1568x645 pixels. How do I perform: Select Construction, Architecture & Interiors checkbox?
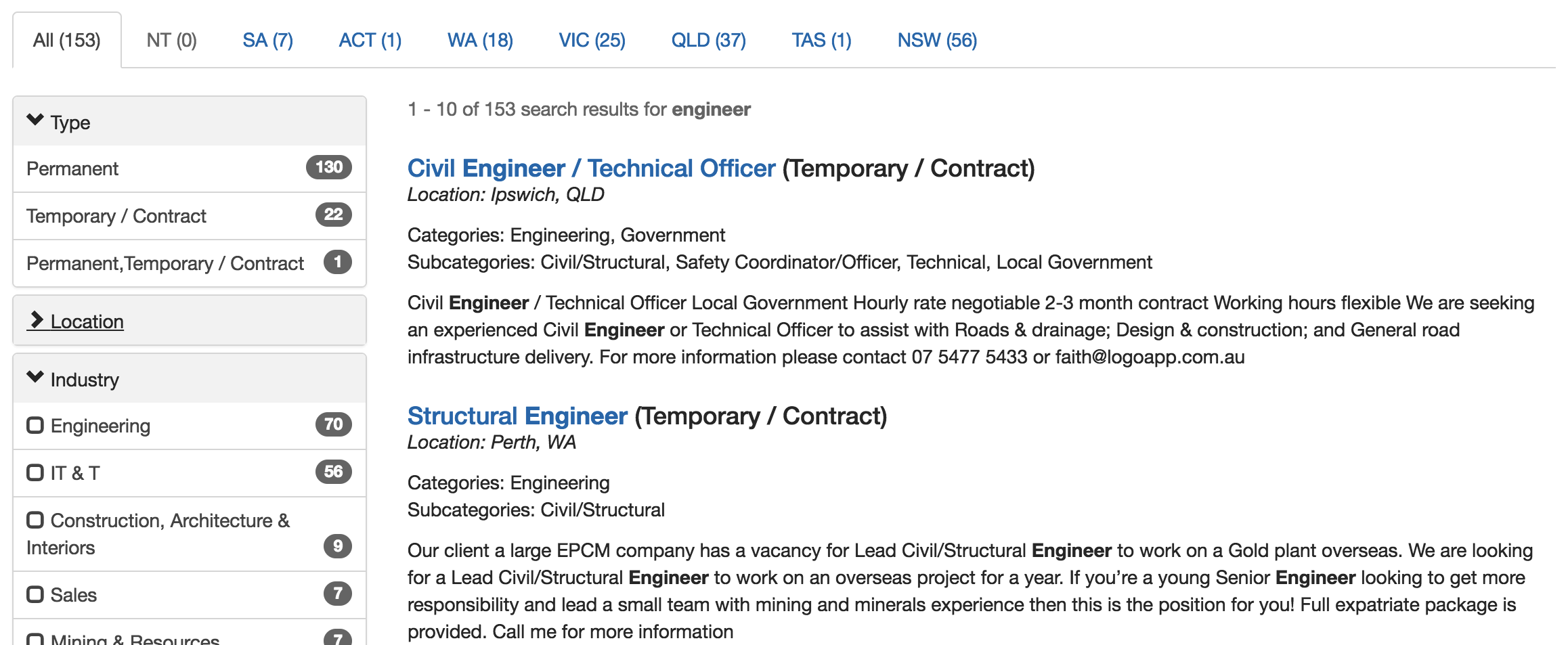[35, 520]
